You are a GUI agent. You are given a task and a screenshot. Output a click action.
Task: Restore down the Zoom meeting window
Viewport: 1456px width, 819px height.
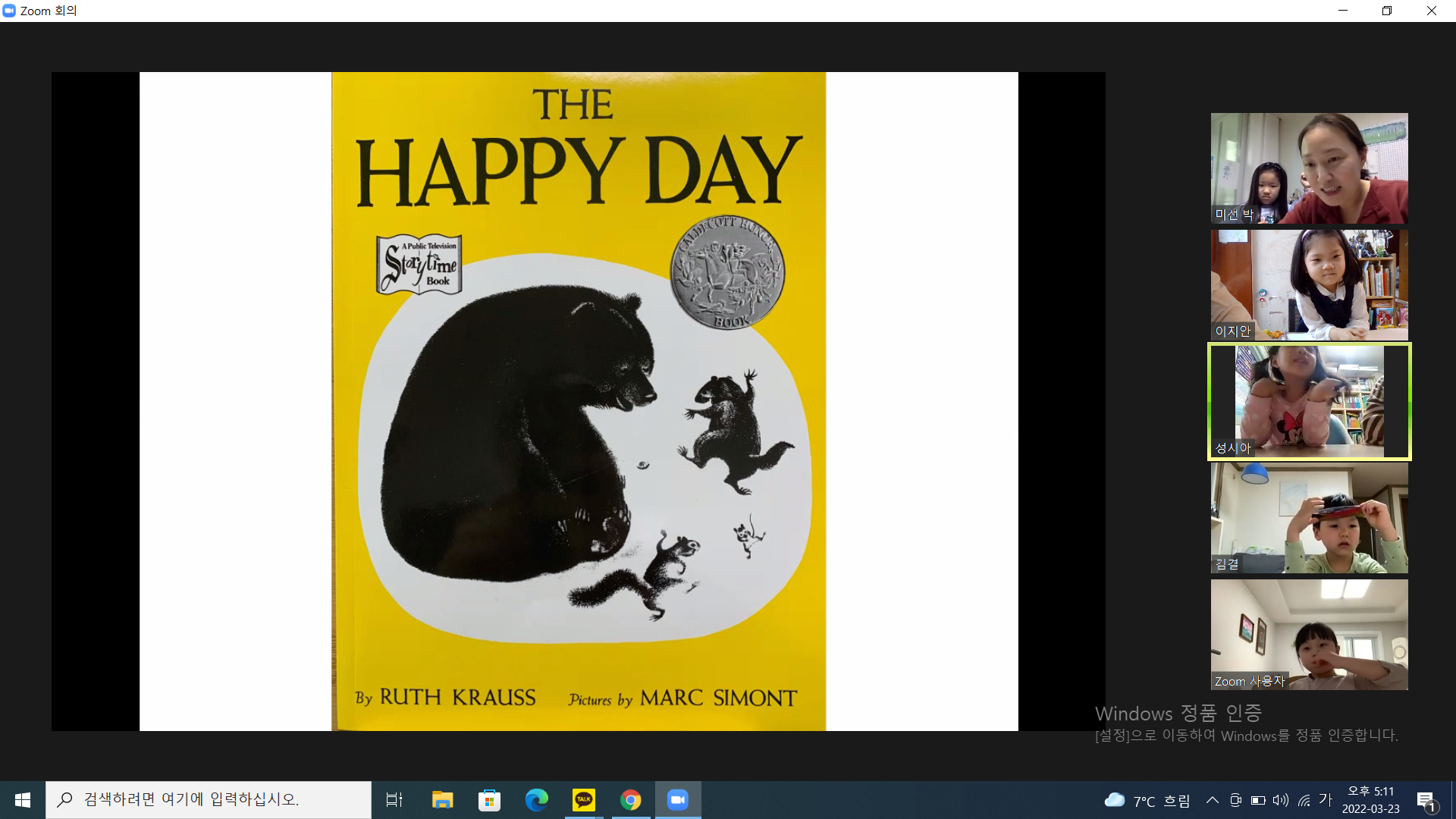[1387, 11]
